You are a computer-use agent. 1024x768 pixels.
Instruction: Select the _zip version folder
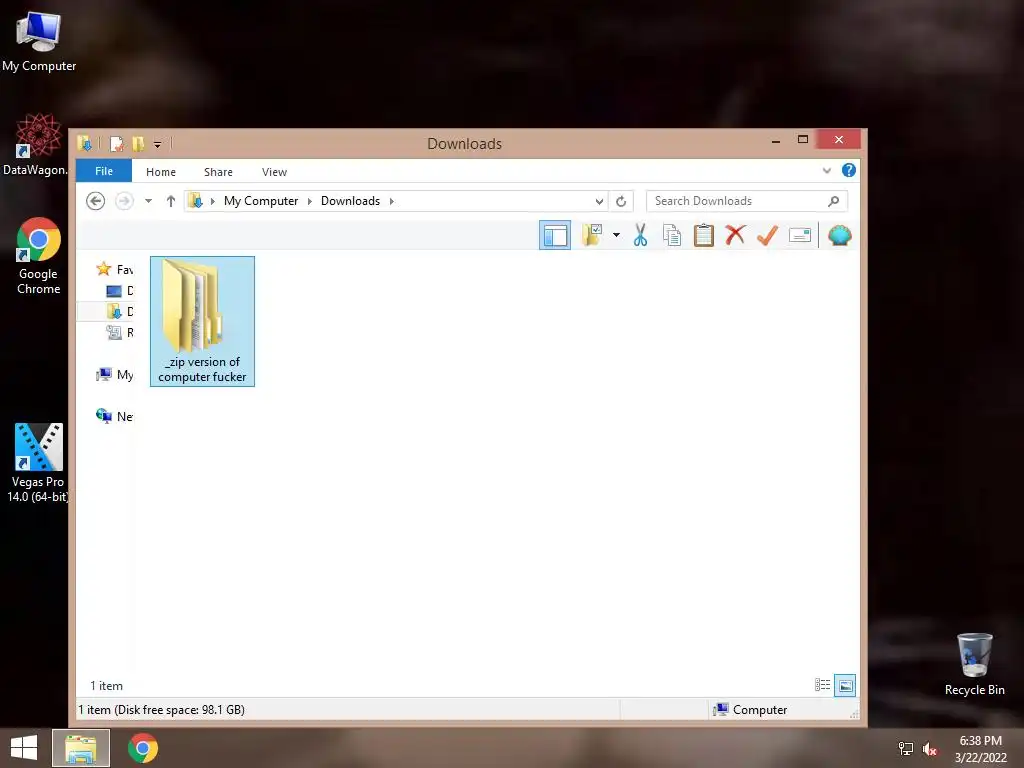[x=202, y=321]
